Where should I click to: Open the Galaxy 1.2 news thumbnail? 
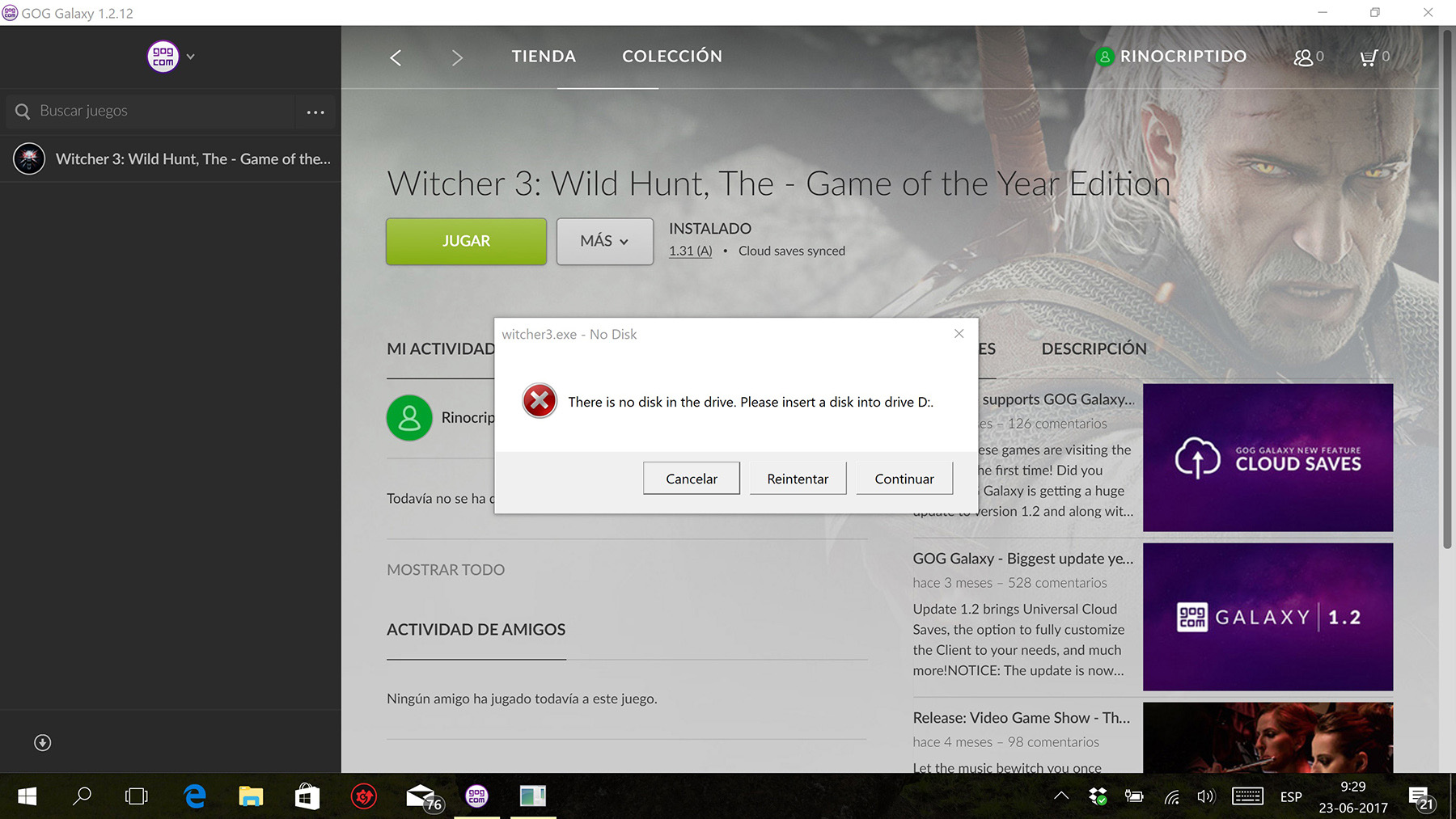point(1268,617)
